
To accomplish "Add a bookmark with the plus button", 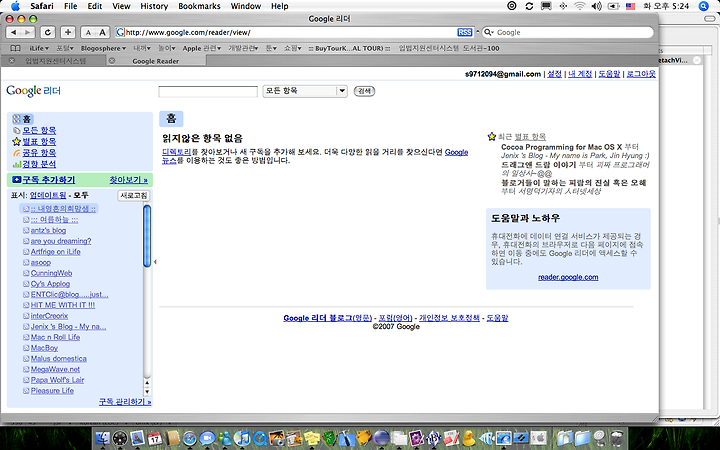I will pyautogui.click(x=68, y=32).
